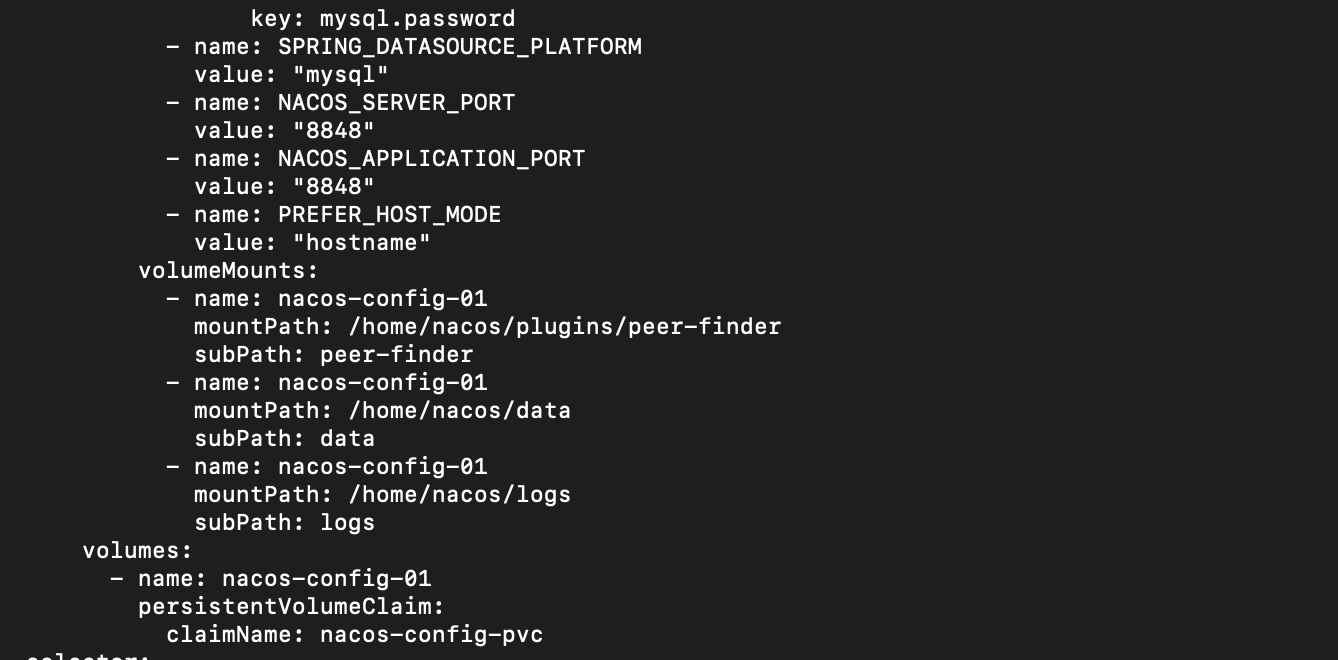1338x660 pixels.
Task: Click the nacos-config-pvc claim name
Action: [431, 635]
